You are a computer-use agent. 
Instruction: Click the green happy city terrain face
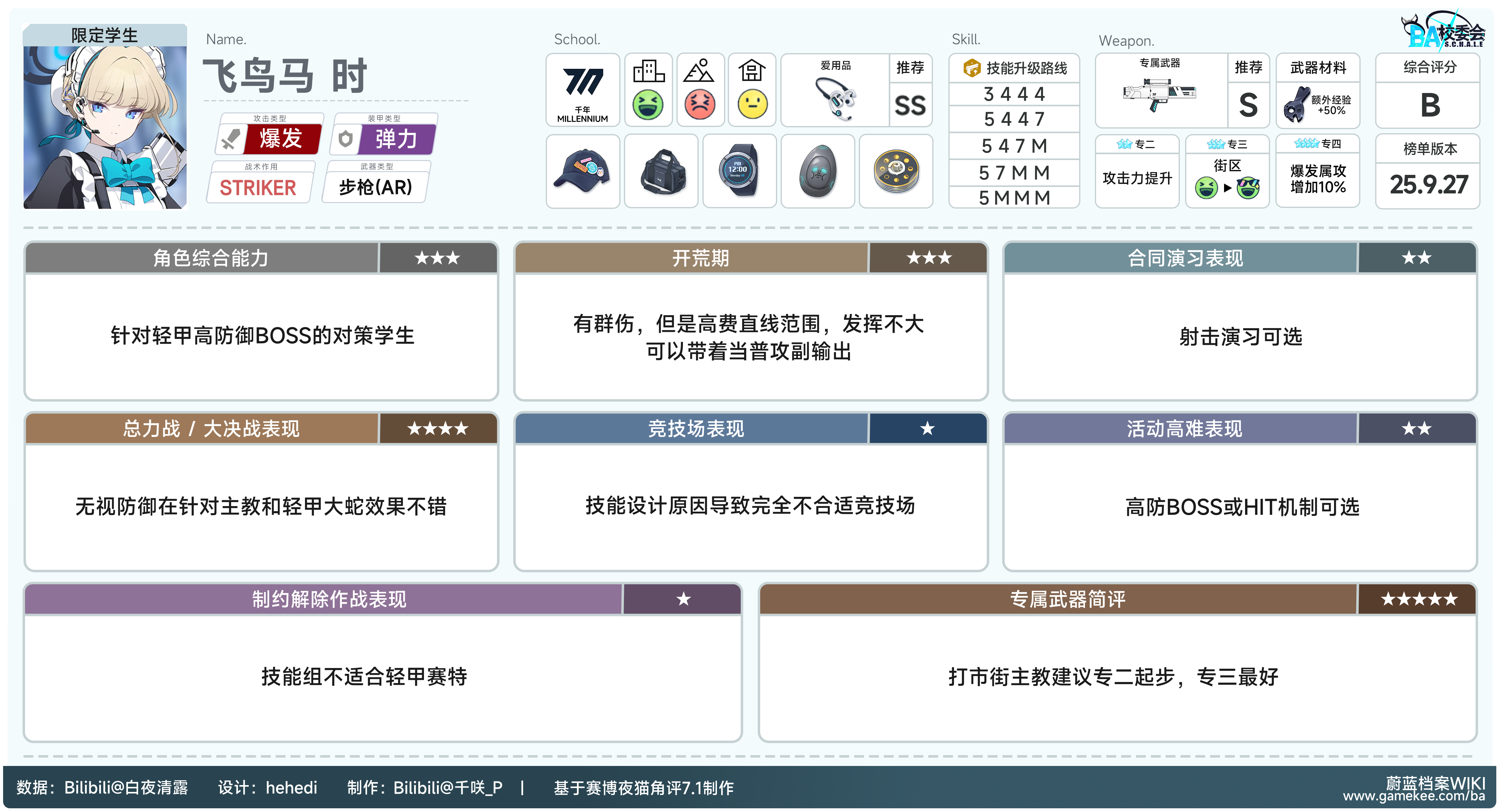point(647,105)
